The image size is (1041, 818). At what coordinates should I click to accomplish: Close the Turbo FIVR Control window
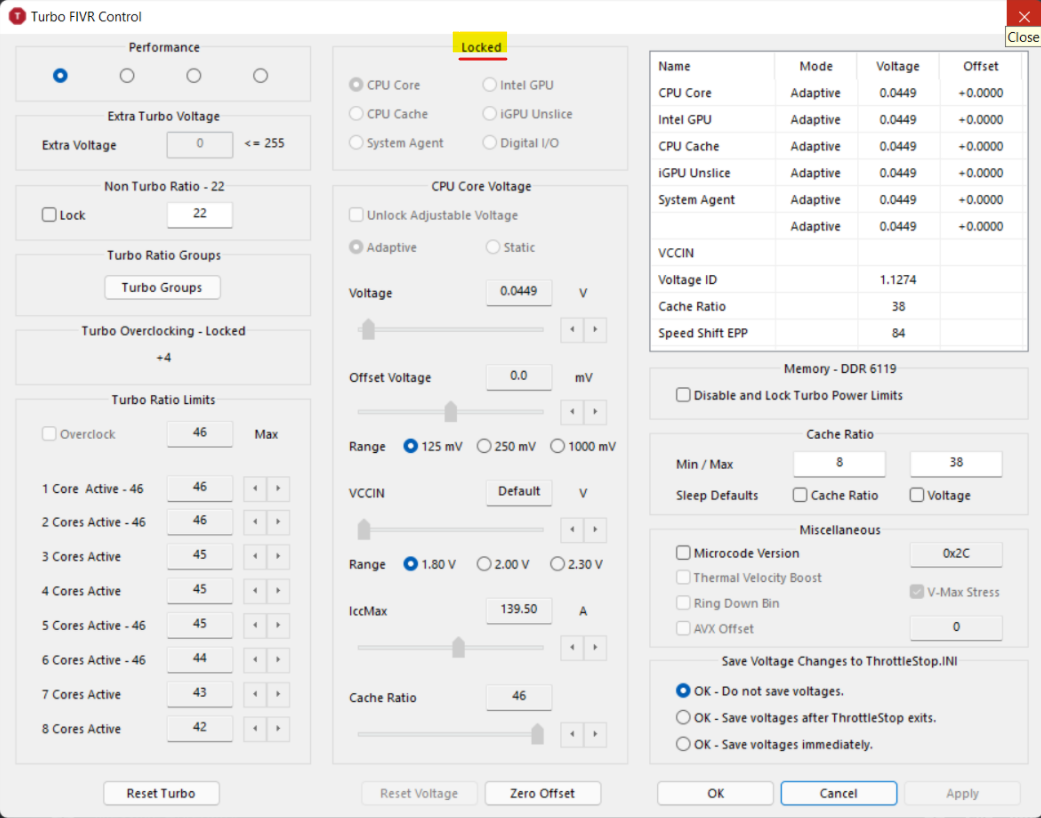click(1024, 16)
